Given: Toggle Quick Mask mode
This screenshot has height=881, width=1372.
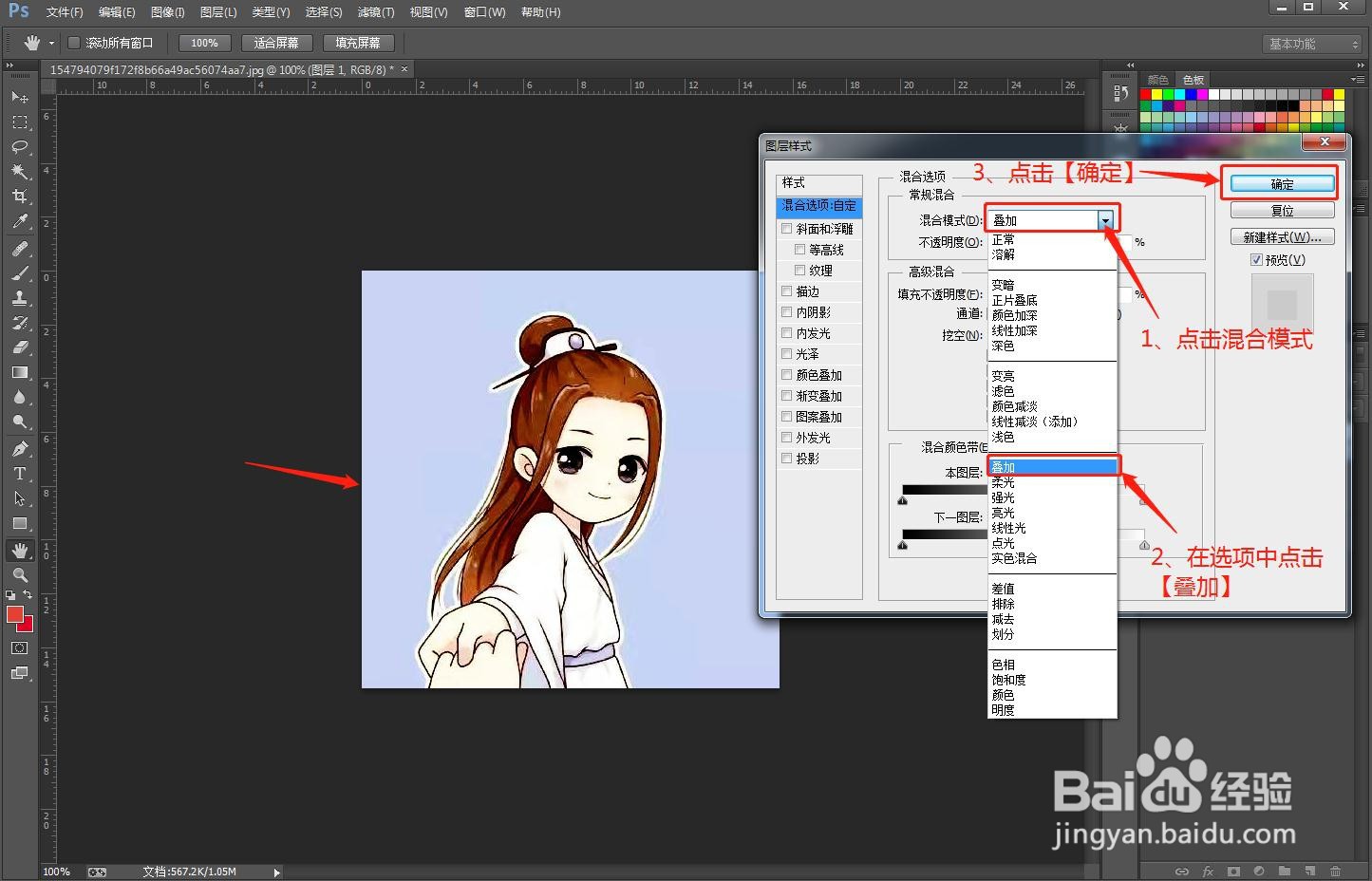Looking at the screenshot, I should click(19, 648).
